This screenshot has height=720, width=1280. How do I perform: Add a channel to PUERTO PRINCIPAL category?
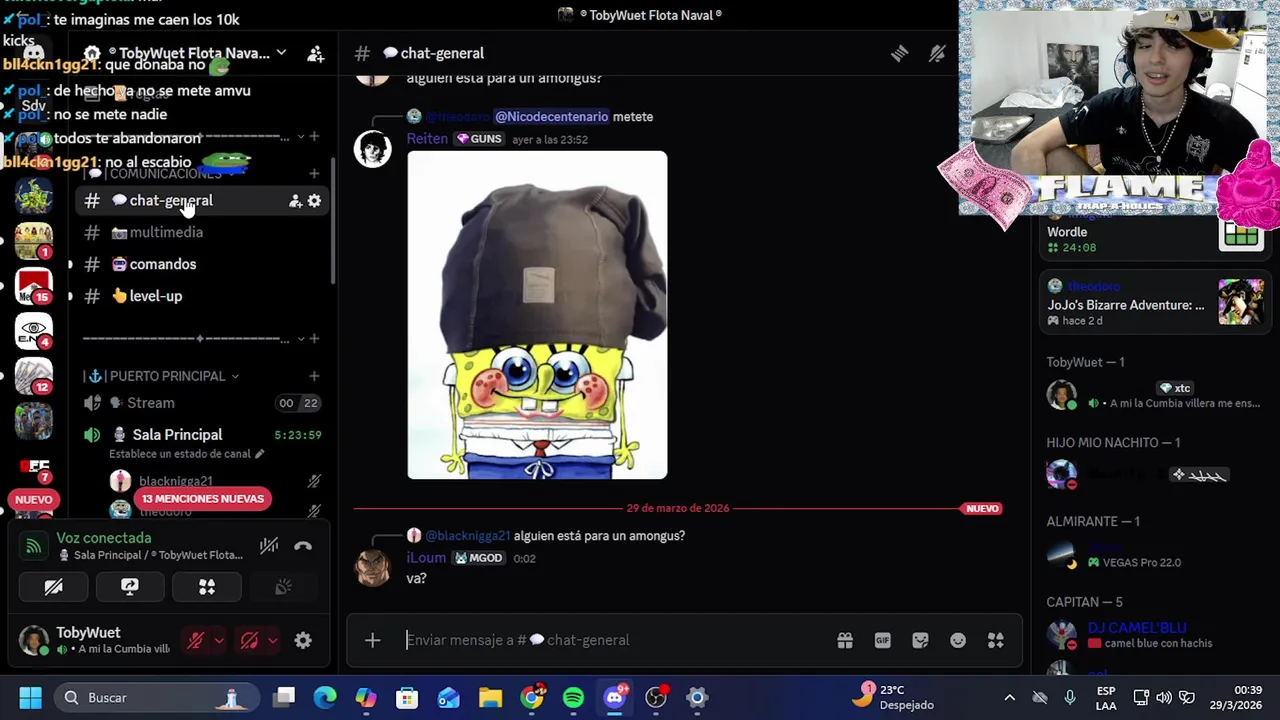(x=314, y=376)
